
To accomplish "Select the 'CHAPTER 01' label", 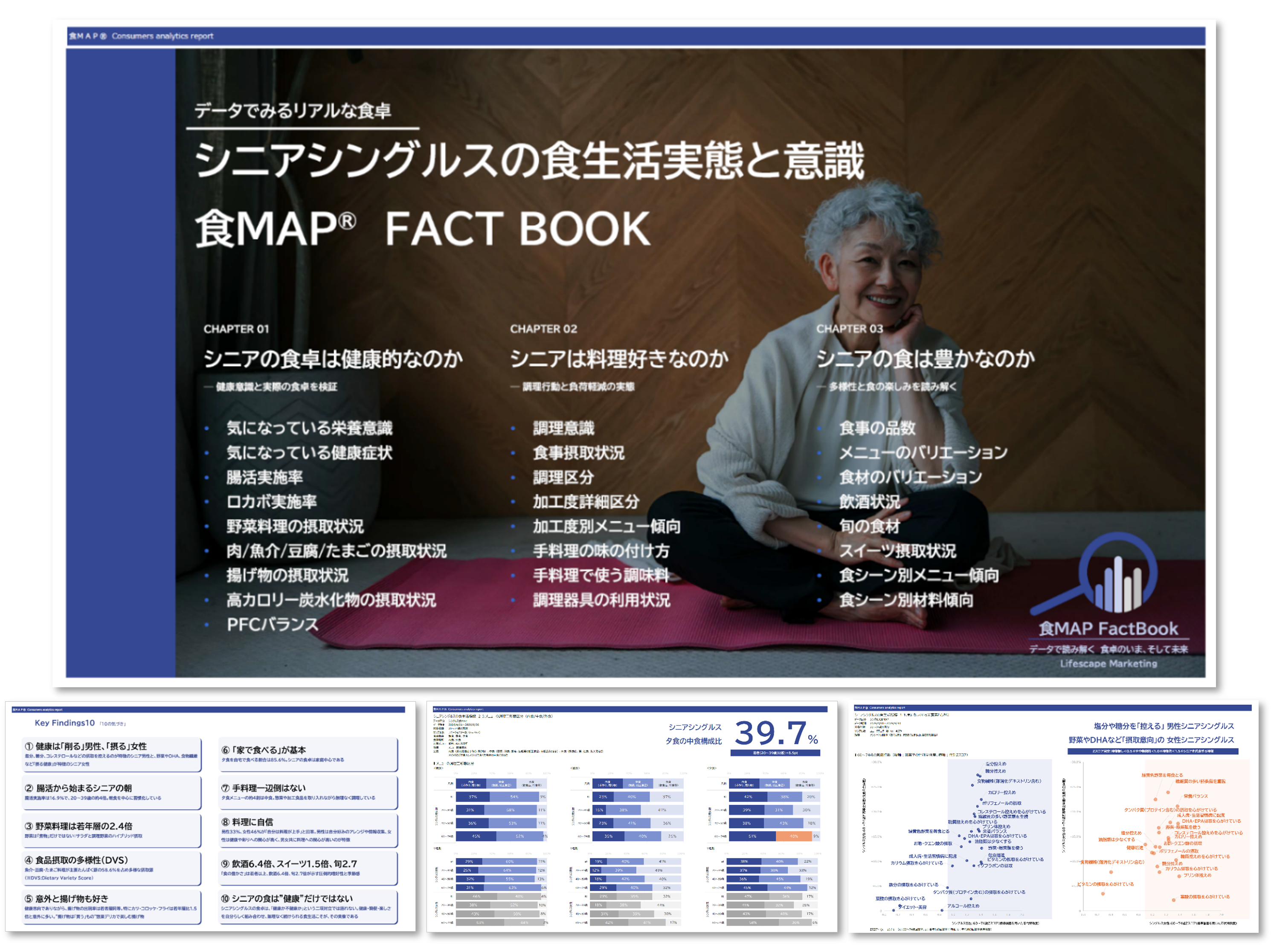I will point(236,329).
